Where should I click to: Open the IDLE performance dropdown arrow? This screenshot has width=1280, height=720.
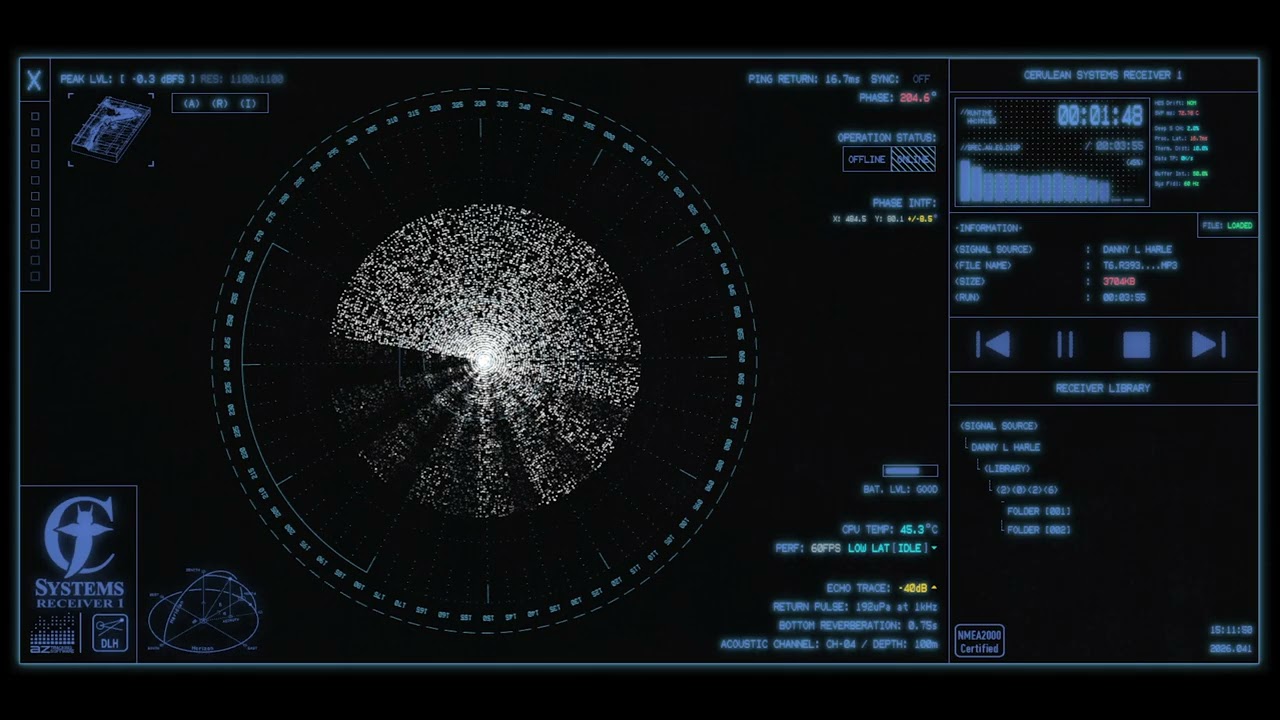tap(934, 548)
